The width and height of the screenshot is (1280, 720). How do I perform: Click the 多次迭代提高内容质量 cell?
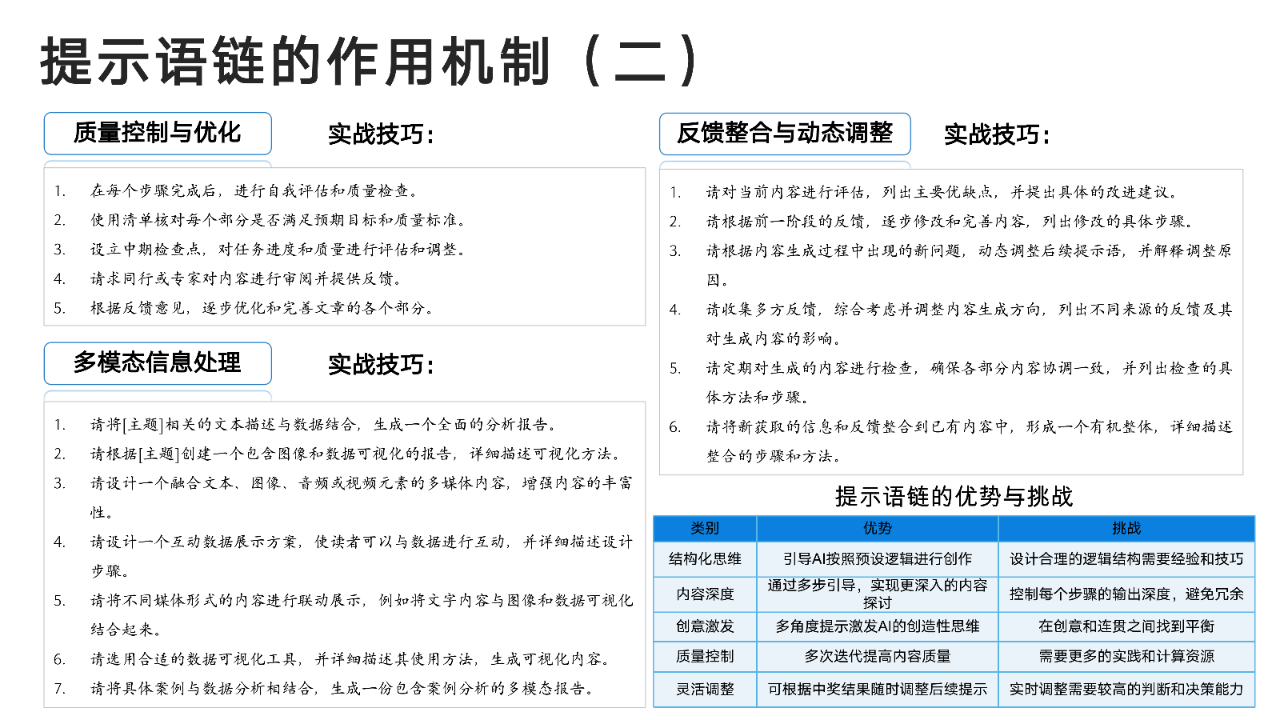pos(877,657)
